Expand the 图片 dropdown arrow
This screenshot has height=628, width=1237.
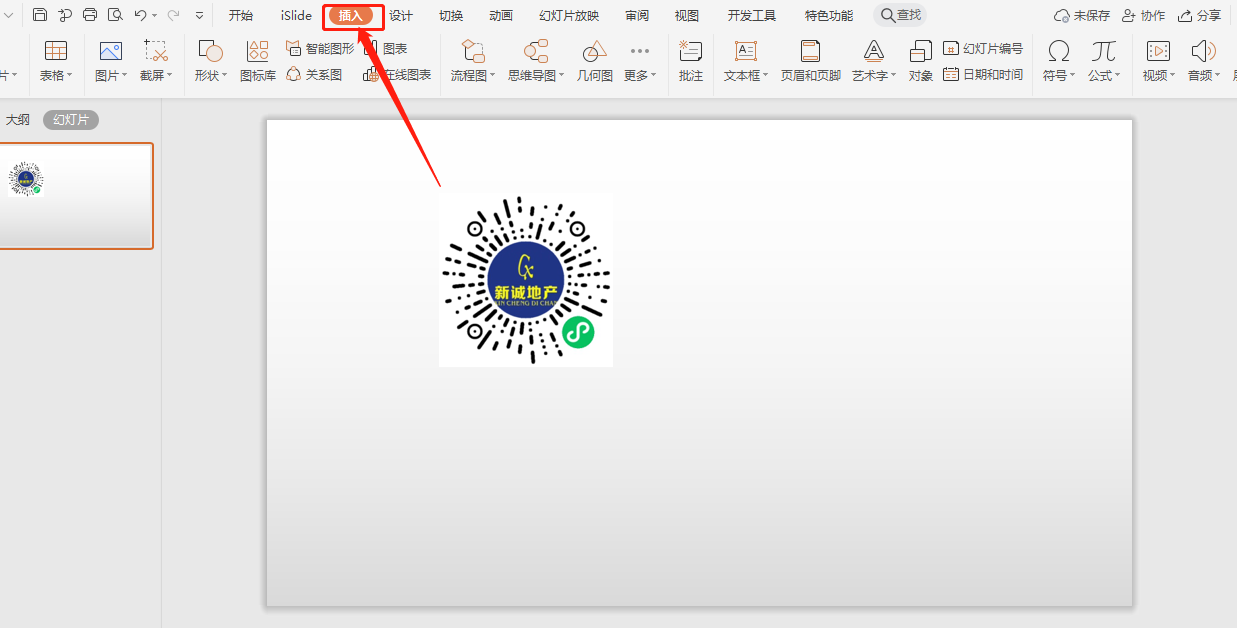click(x=125, y=76)
